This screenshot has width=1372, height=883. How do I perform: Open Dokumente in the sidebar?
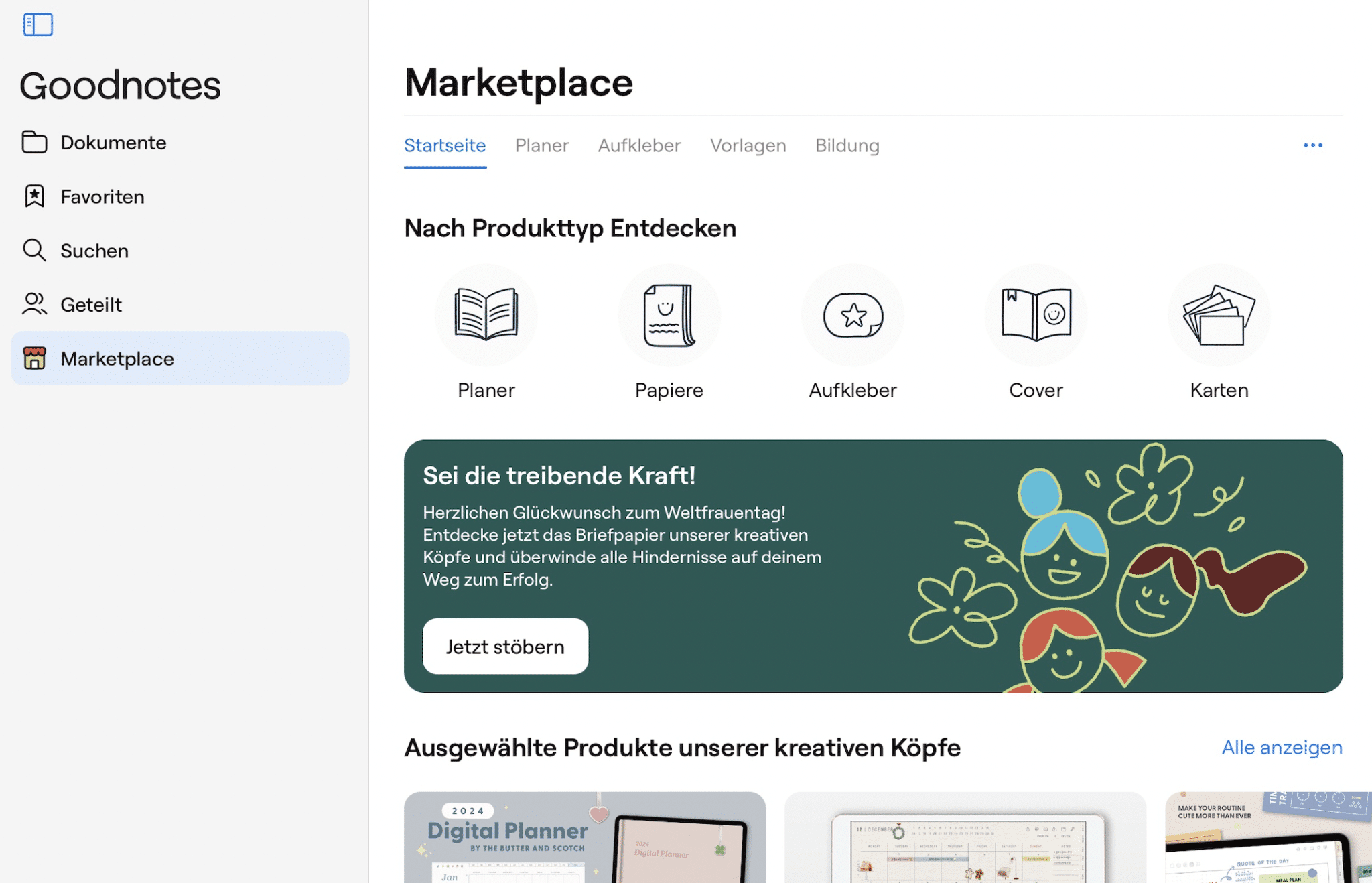click(x=180, y=142)
